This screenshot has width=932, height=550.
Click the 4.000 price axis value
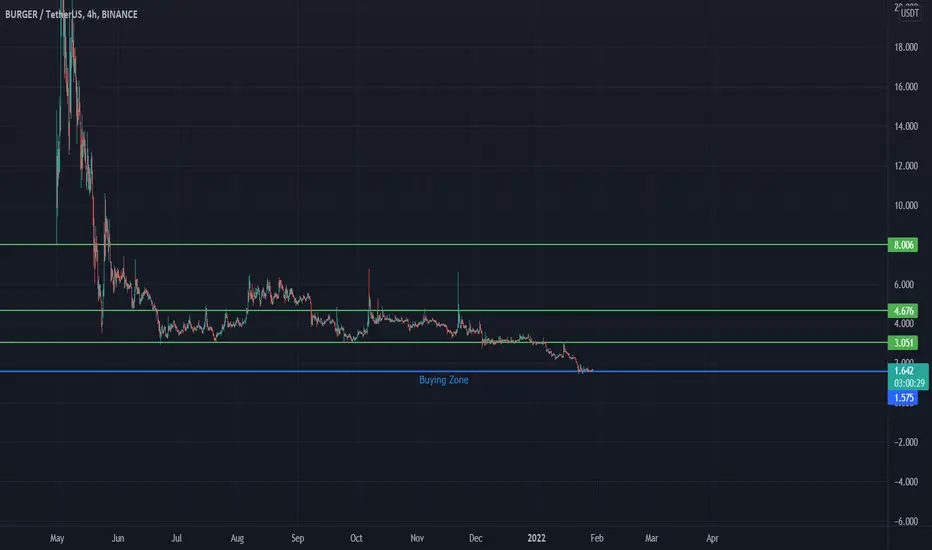(904, 324)
